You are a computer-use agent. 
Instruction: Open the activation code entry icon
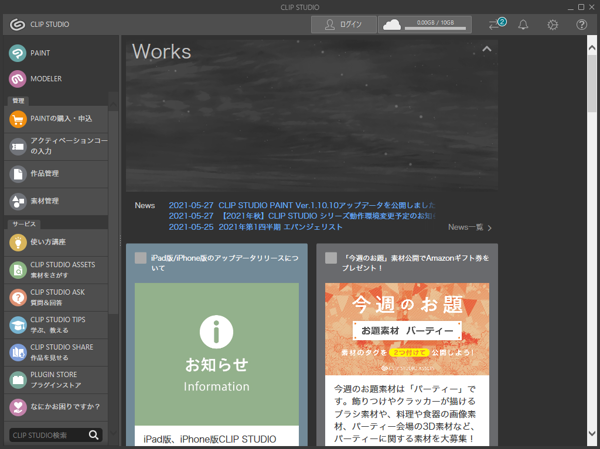[18, 147]
